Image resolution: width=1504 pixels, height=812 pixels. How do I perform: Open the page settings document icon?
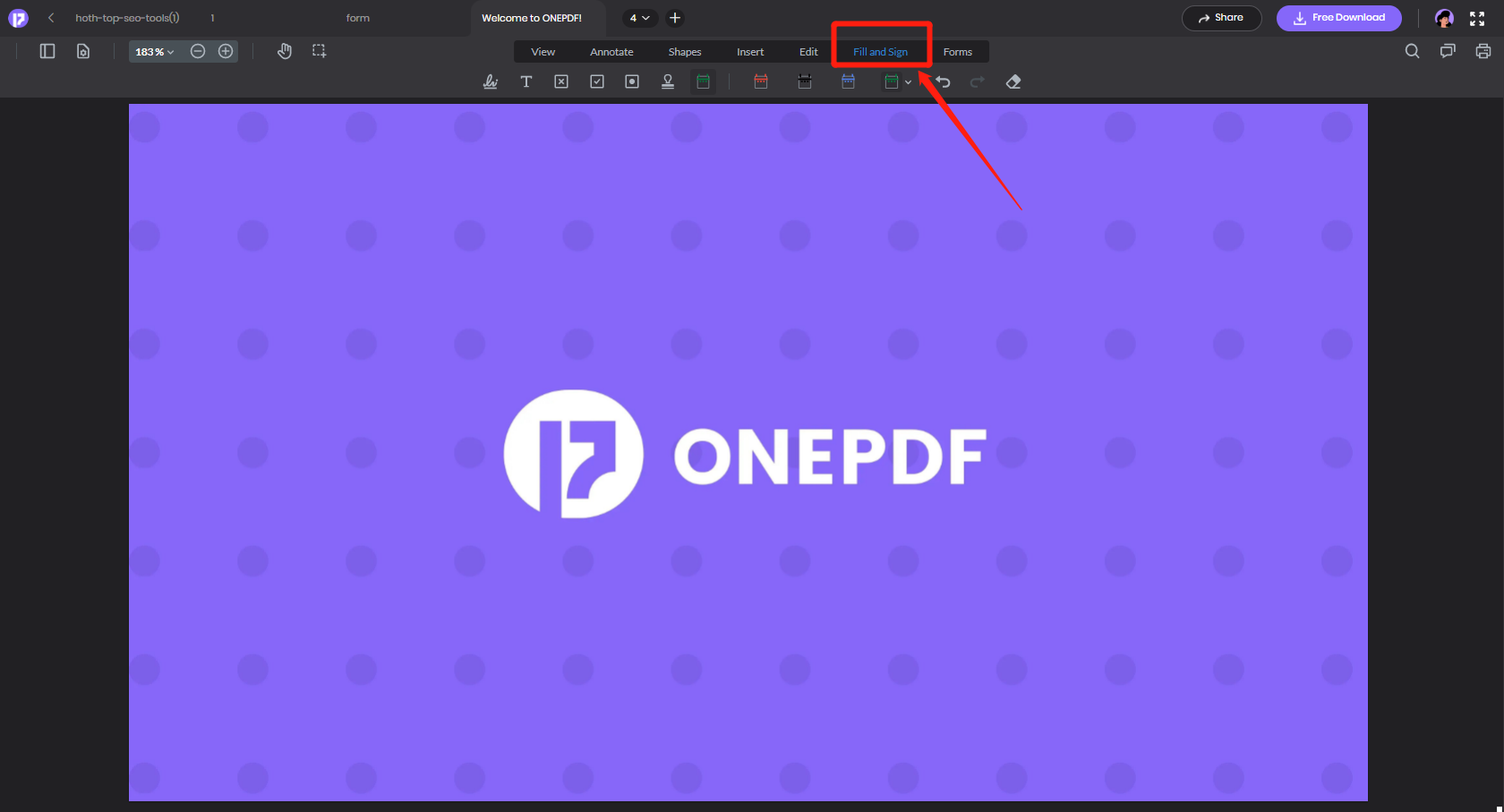(x=83, y=51)
